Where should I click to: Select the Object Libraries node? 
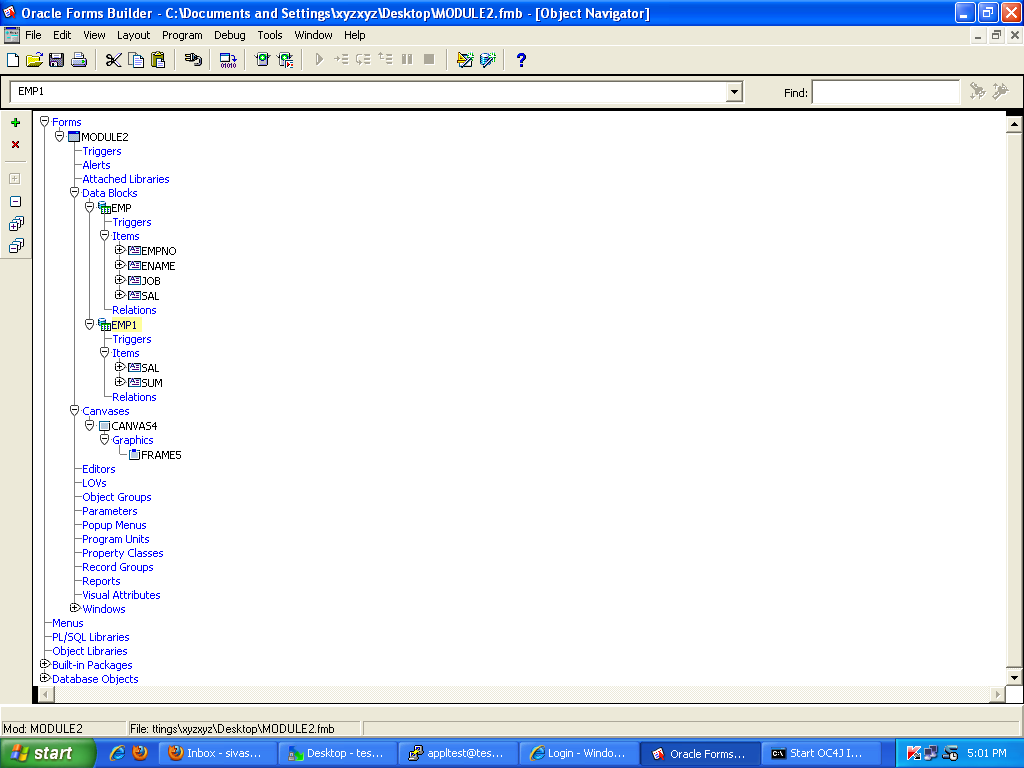pyautogui.click(x=89, y=651)
